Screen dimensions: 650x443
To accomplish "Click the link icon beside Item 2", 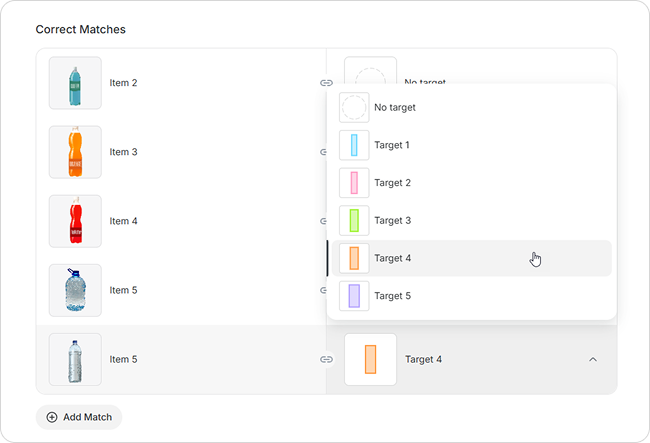I will [x=326, y=82].
